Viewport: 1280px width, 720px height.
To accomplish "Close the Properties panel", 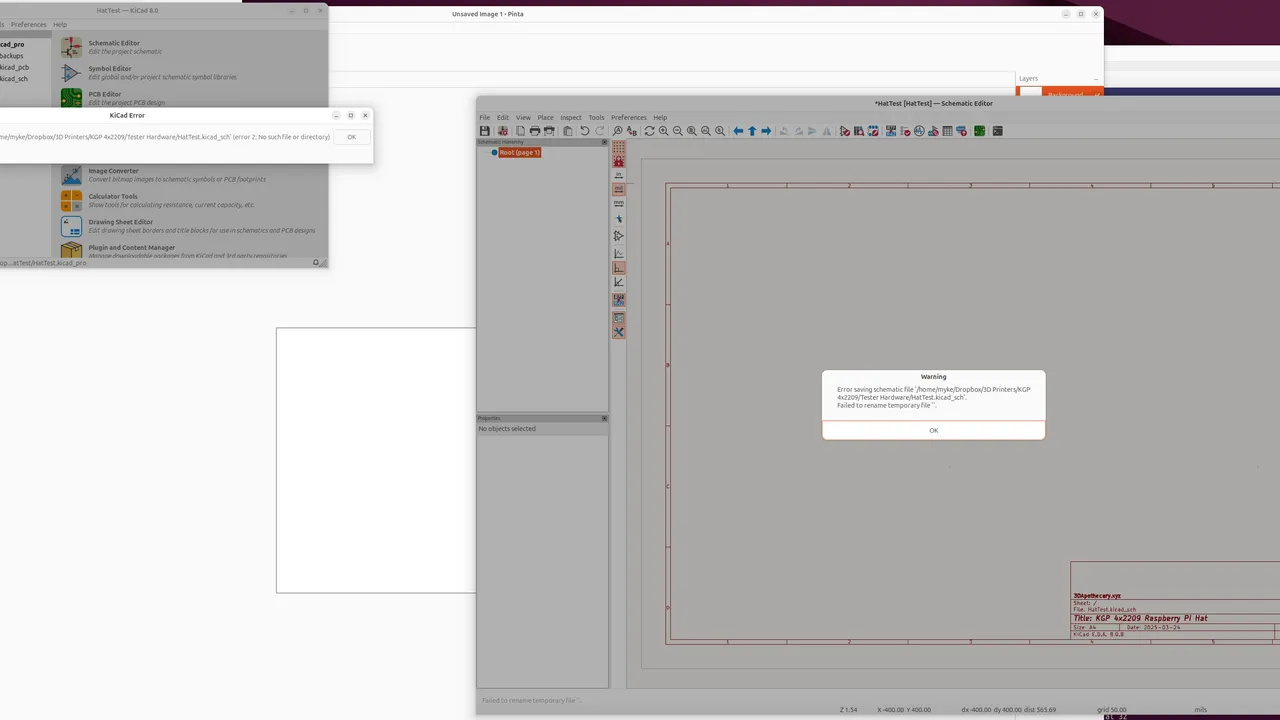I will (604, 418).
